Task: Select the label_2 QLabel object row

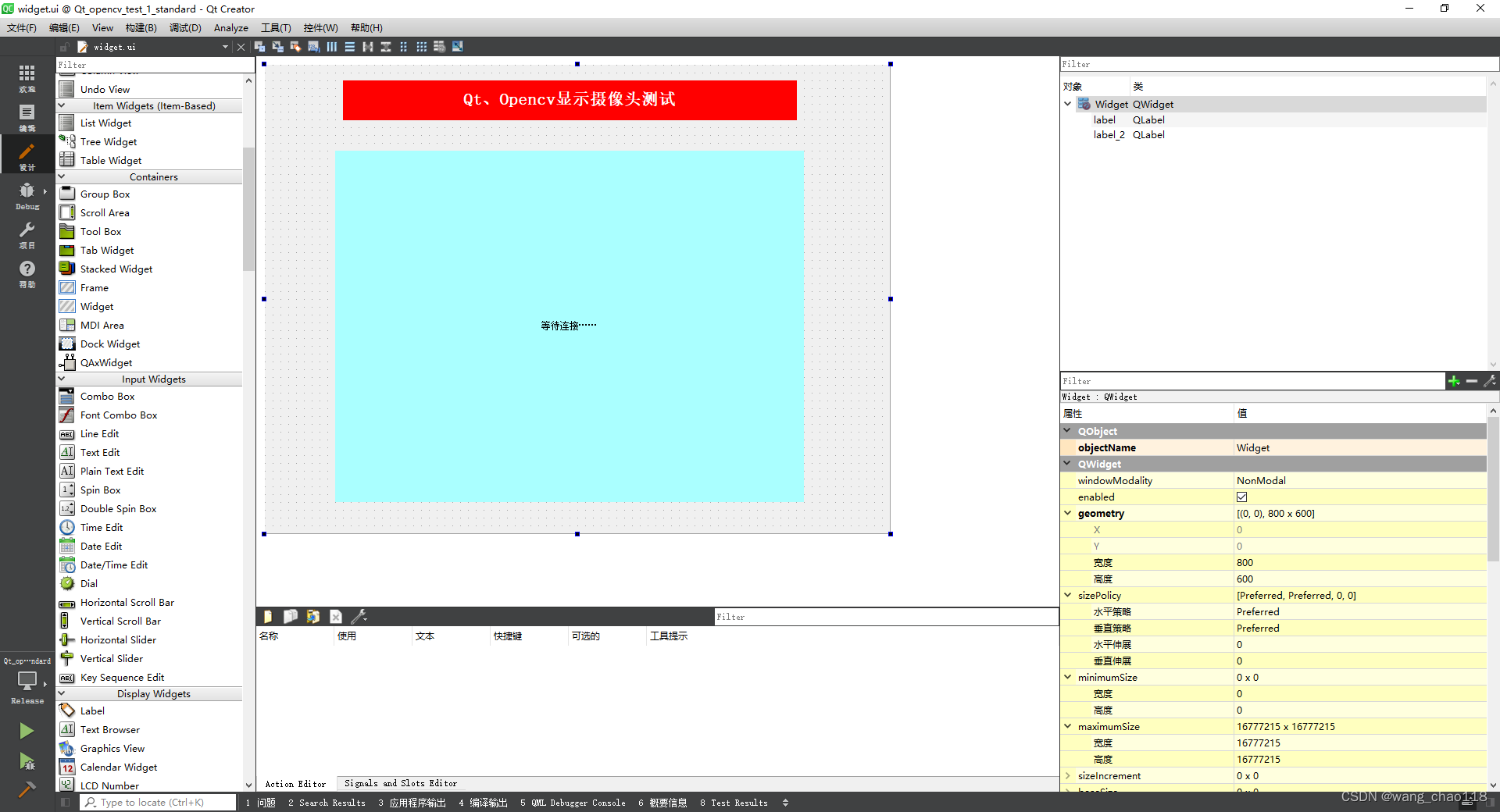Action: coord(1273,134)
